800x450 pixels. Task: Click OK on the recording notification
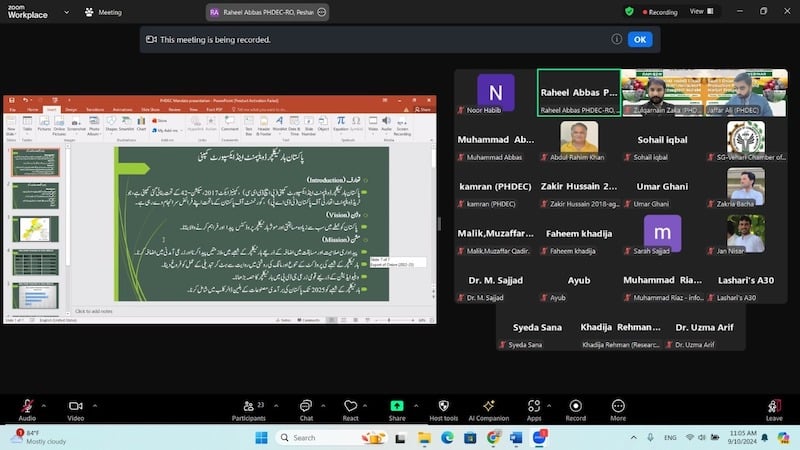640,39
